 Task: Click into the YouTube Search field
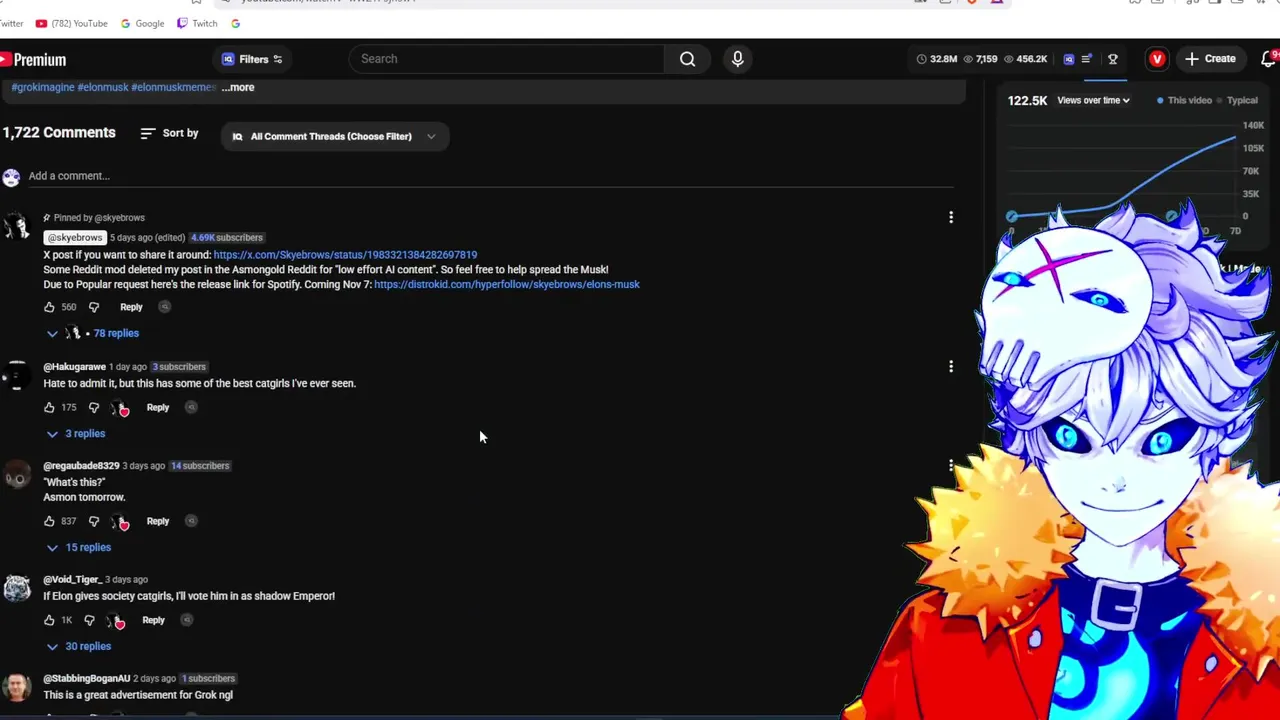(506, 59)
